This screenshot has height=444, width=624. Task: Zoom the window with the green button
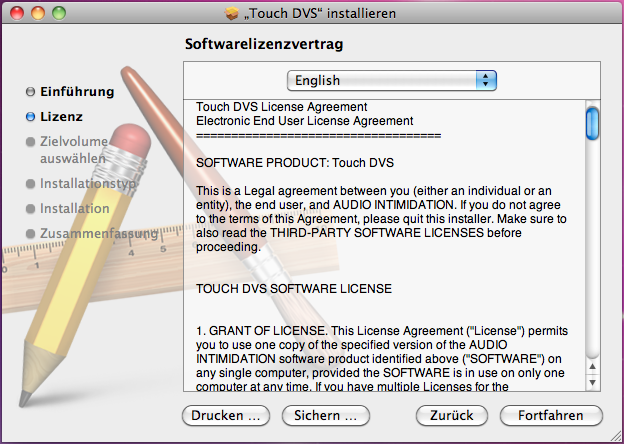(58, 14)
